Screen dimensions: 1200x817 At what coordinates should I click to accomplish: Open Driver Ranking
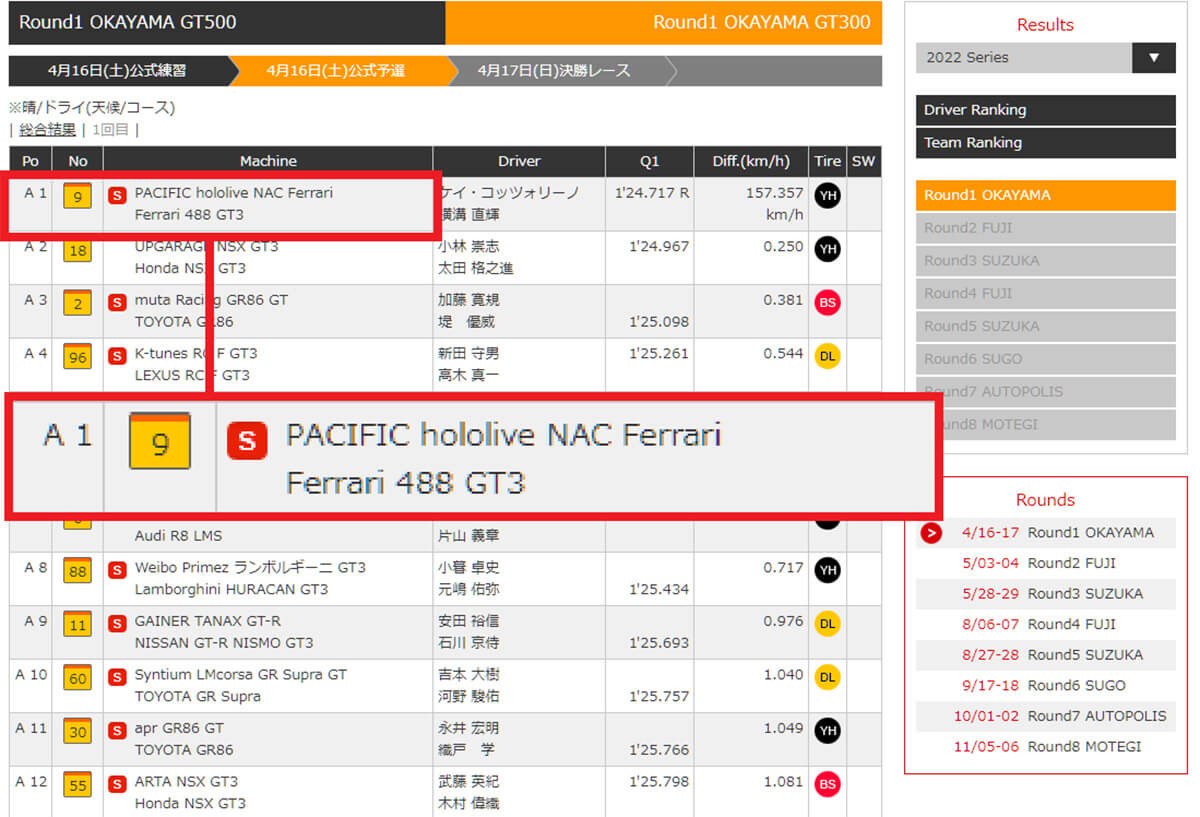point(1045,110)
